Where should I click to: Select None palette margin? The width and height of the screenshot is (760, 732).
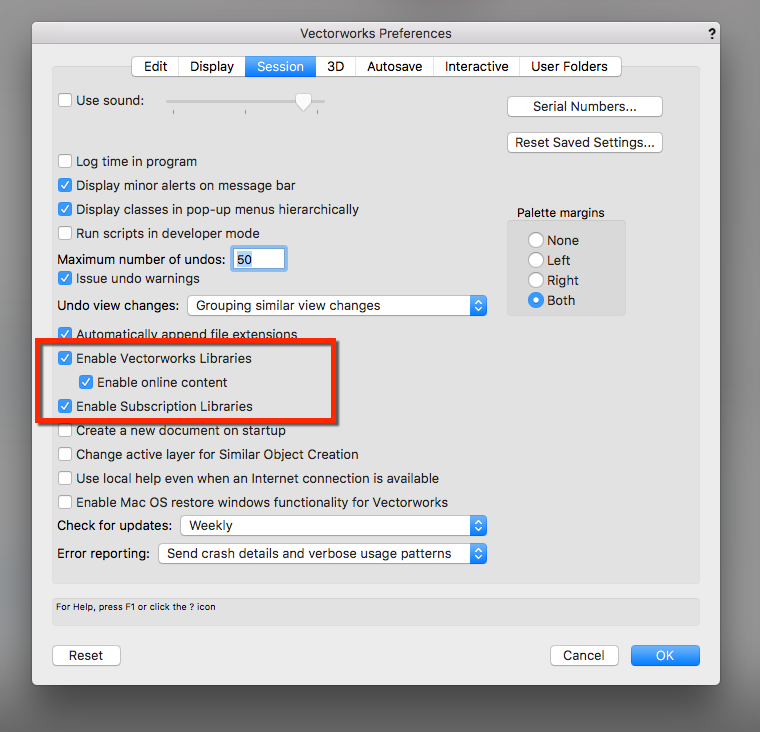pos(536,240)
